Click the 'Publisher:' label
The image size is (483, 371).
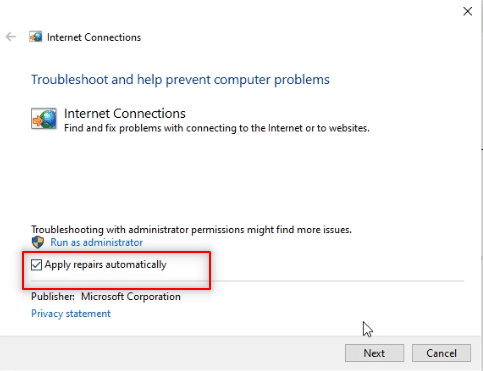coord(53,296)
